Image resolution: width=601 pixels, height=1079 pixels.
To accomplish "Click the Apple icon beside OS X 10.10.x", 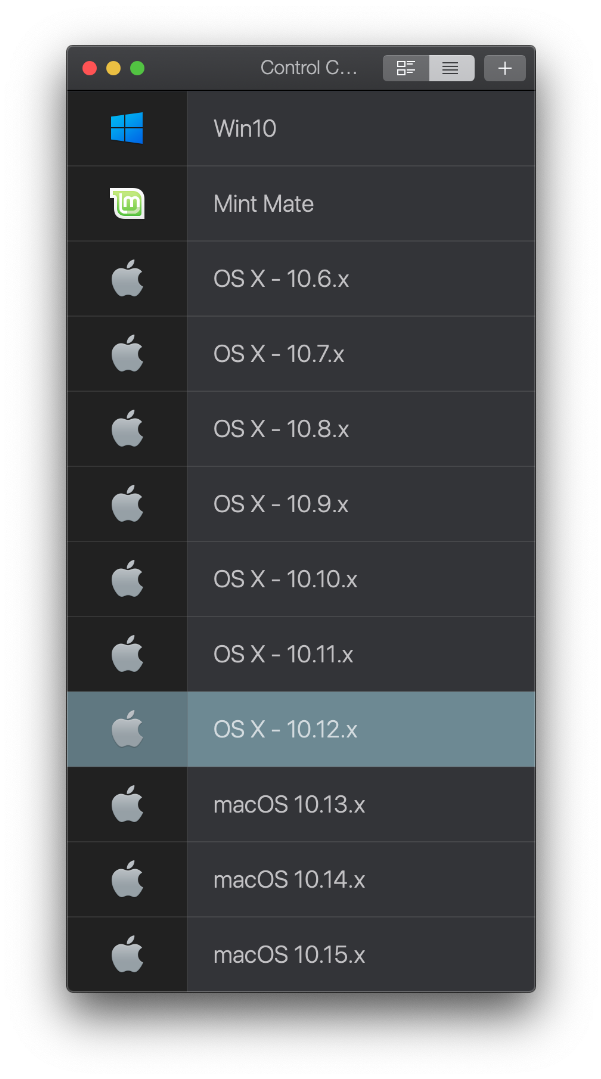I will click(127, 579).
